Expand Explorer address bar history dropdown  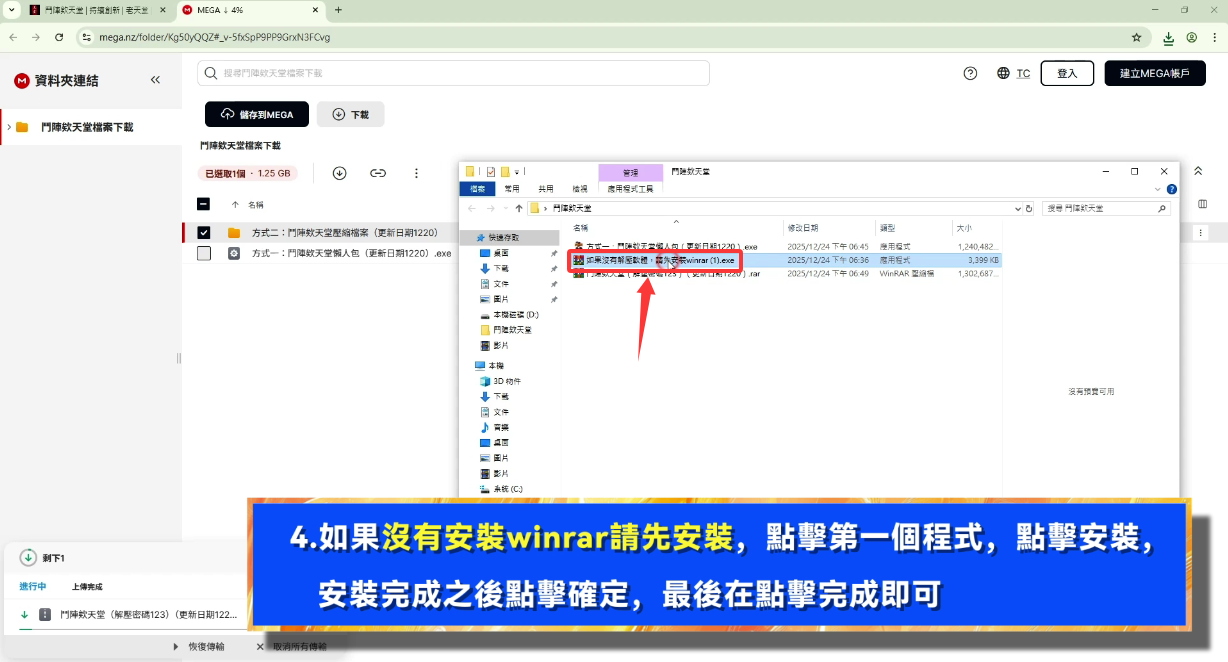[1017, 208]
